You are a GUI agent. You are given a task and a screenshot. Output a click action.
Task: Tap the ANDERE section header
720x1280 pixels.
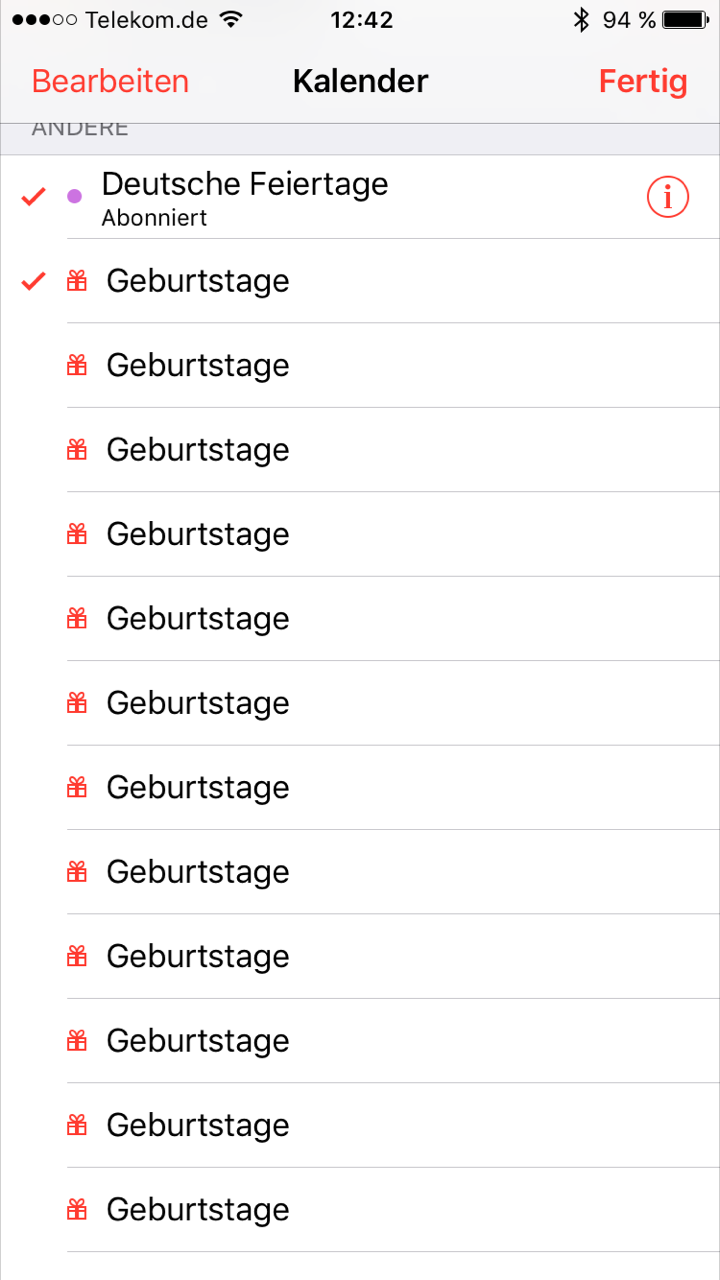click(x=80, y=129)
